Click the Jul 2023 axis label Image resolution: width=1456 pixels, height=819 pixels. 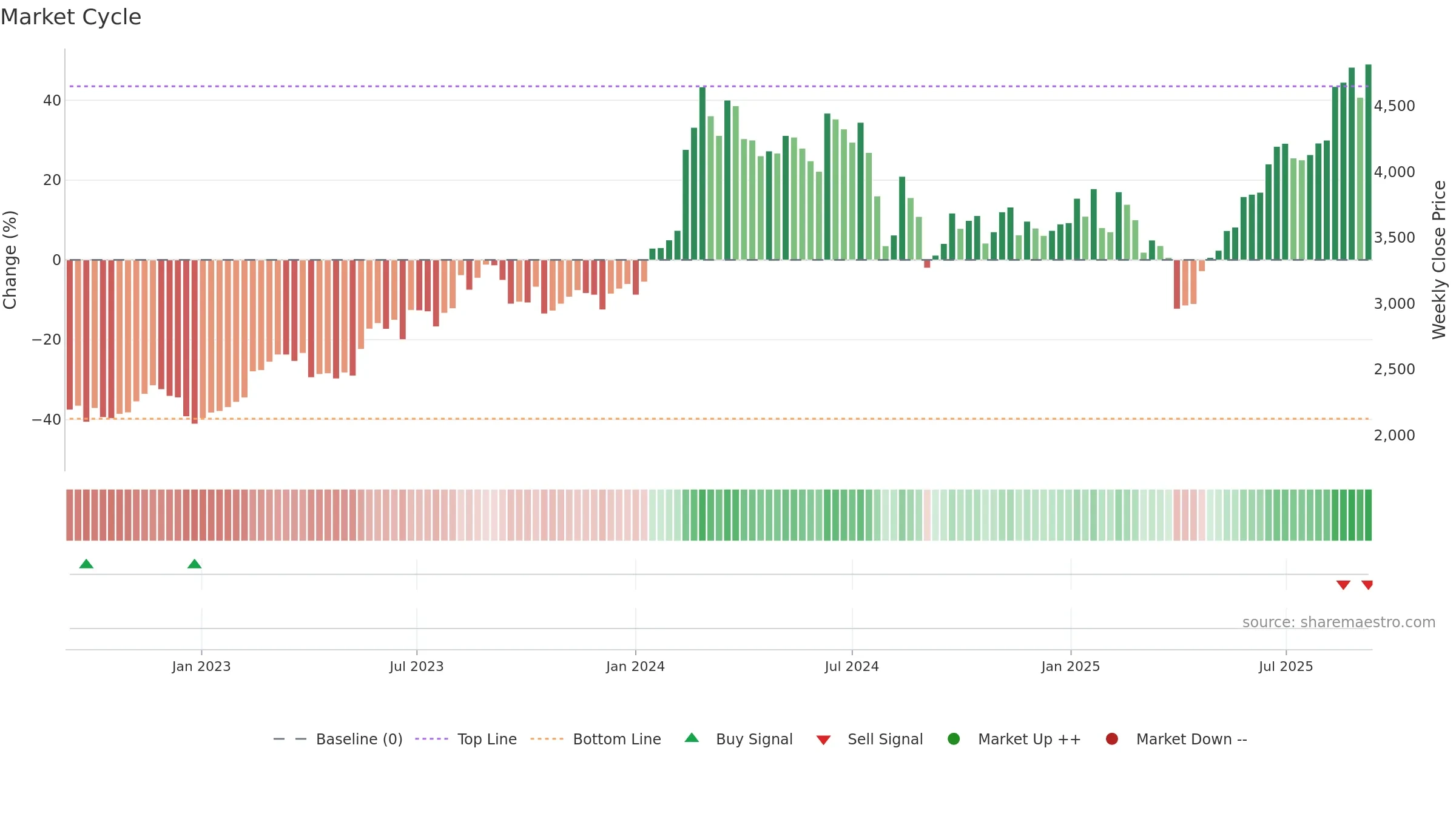point(417,666)
